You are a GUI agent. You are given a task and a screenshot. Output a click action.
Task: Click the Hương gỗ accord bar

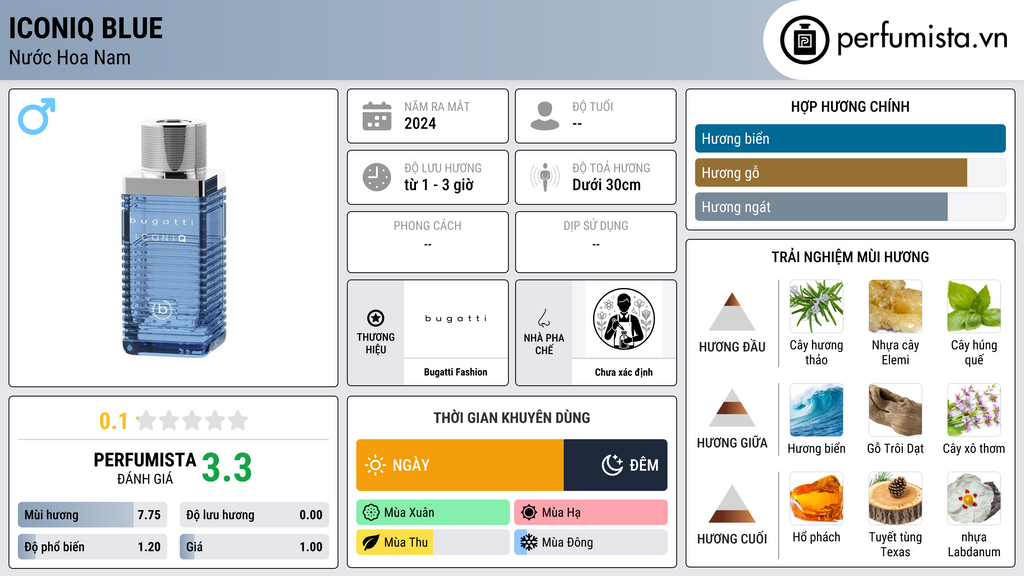click(850, 172)
